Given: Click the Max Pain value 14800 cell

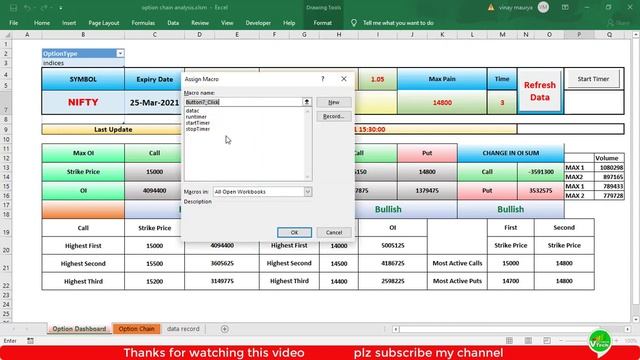Looking at the screenshot, I should tap(442, 102).
